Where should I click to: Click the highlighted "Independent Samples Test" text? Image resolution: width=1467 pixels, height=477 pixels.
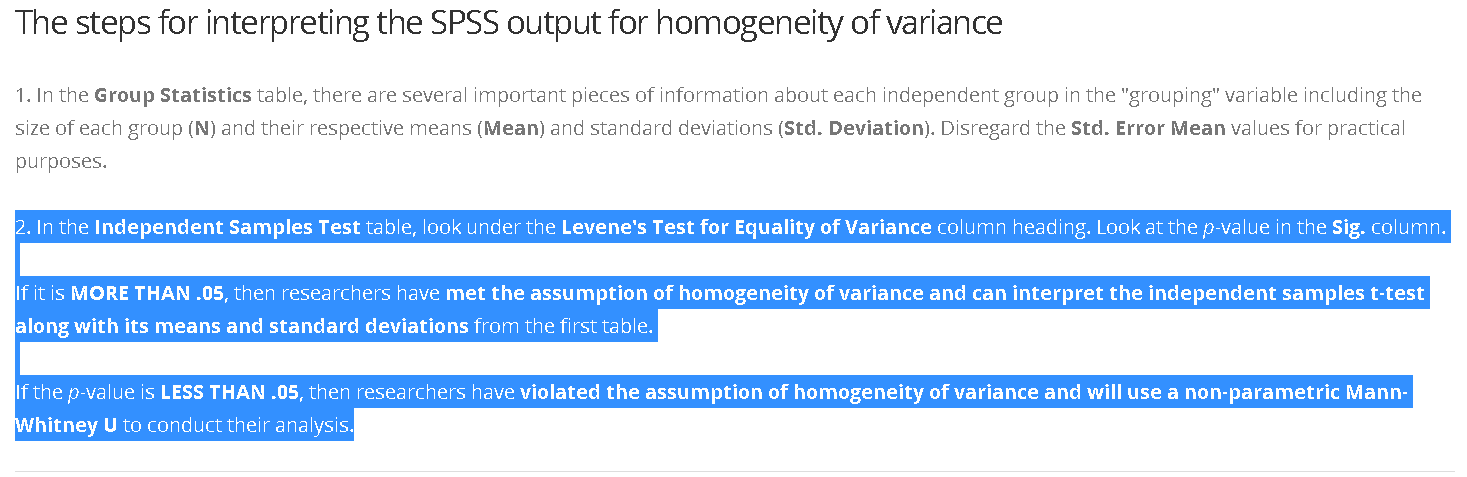pyautogui.click(x=227, y=228)
